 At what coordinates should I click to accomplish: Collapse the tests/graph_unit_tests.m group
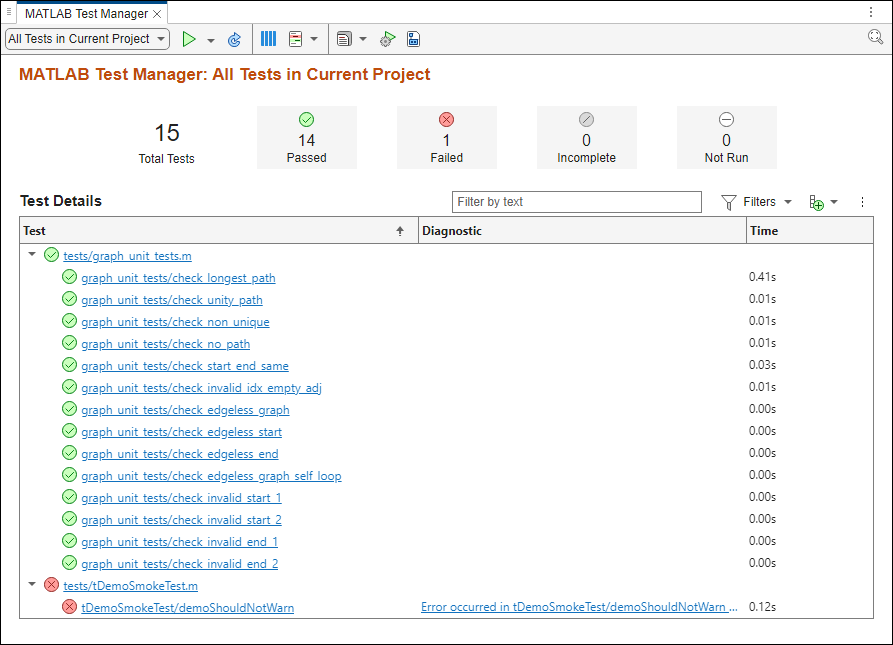31,255
